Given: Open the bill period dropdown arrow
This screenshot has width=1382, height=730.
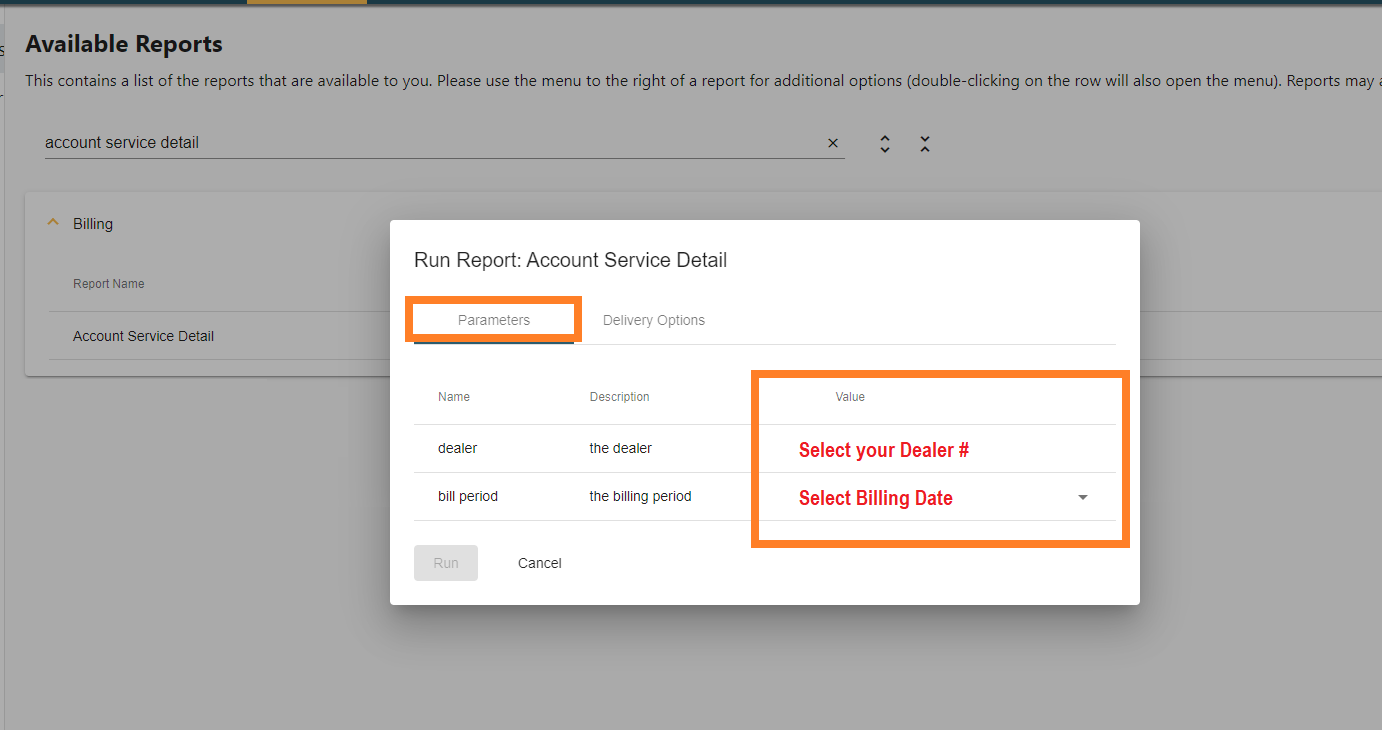Looking at the screenshot, I should [x=1083, y=498].
